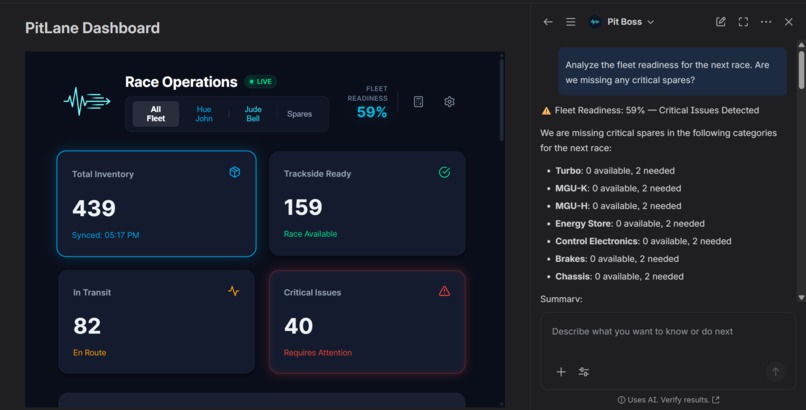Click the 439 total inventory value

(94, 208)
